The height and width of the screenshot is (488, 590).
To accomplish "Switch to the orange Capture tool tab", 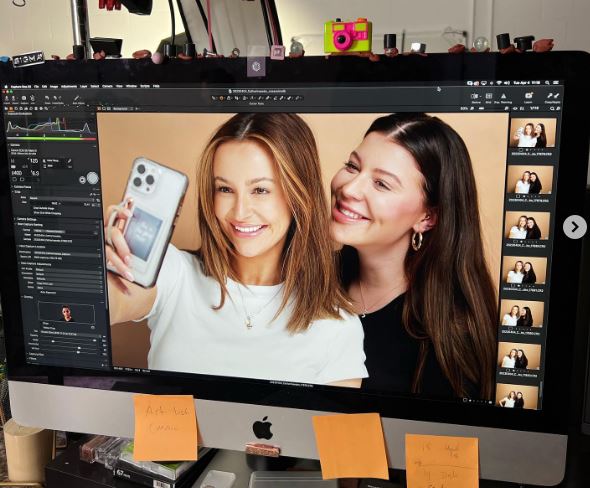I will (x=11, y=109).
